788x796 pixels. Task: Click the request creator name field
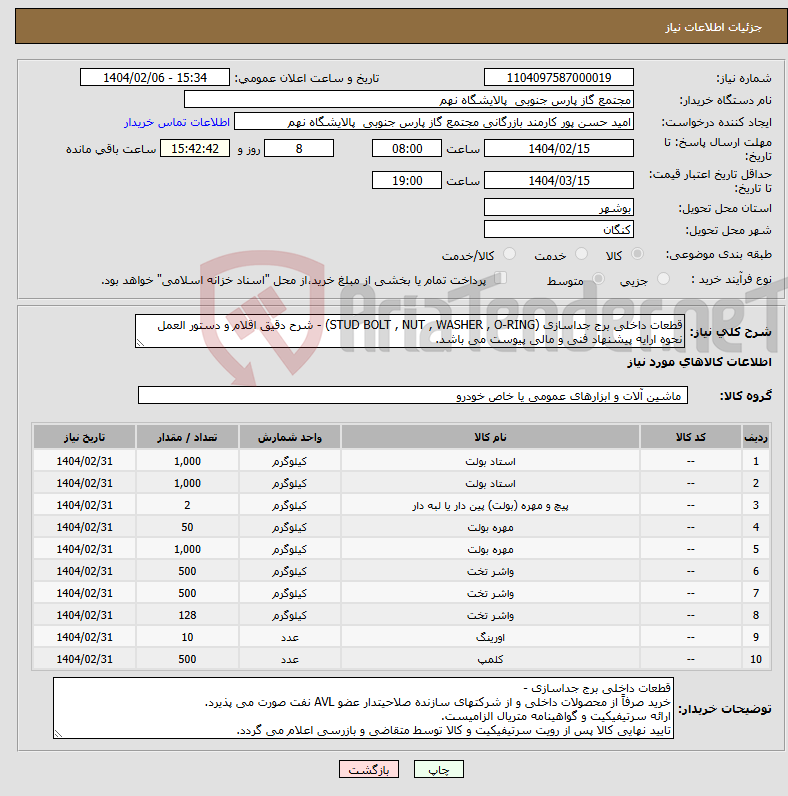point(434,122)
